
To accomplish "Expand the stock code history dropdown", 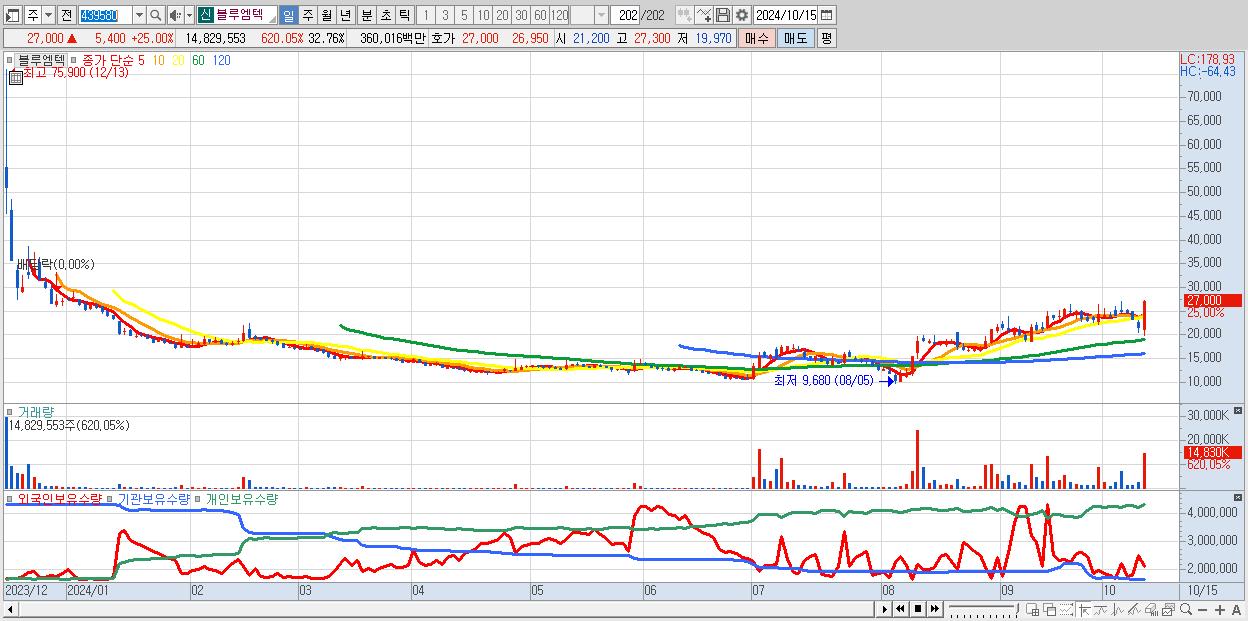I will 139,15.
